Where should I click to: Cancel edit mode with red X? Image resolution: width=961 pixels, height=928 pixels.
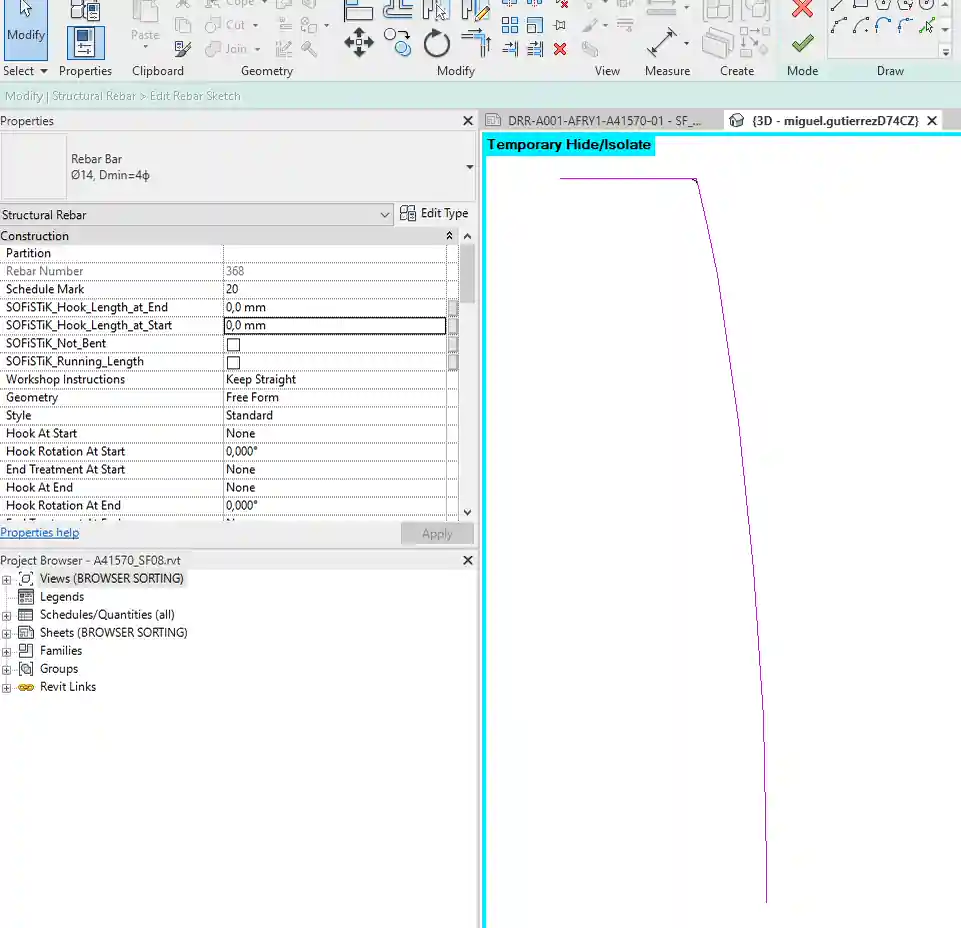tap(802, 9)
